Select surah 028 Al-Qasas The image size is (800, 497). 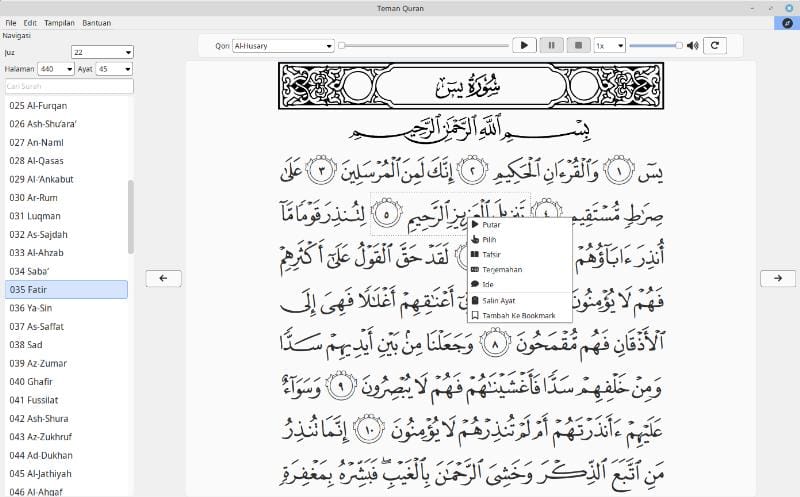point(66,161)
